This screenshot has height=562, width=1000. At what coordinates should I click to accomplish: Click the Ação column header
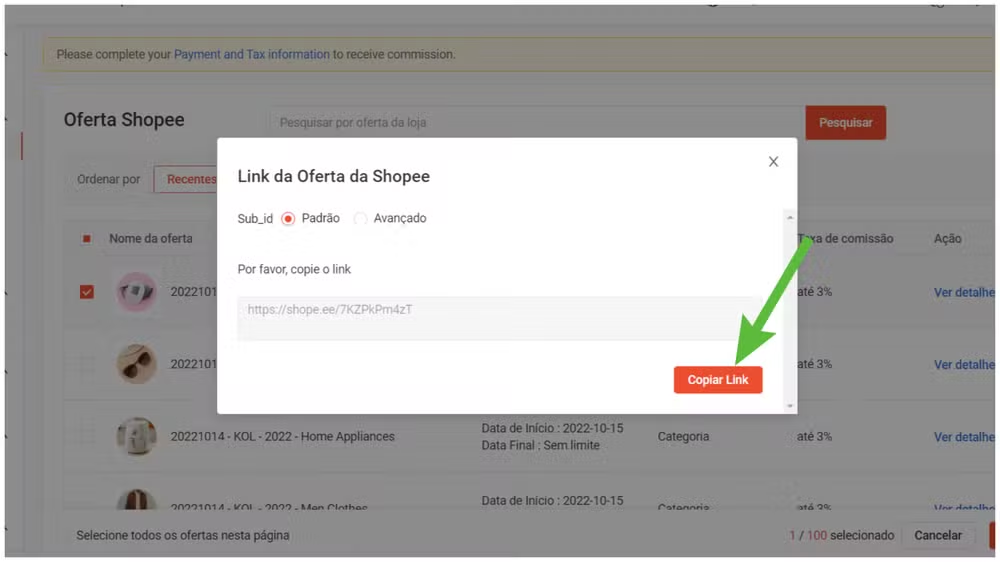coord(947,239)
